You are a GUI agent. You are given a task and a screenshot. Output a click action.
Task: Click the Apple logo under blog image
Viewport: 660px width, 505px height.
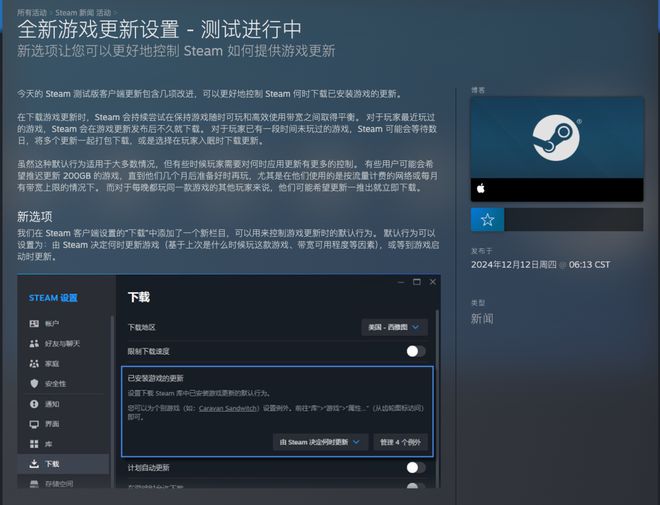[481, 189]
